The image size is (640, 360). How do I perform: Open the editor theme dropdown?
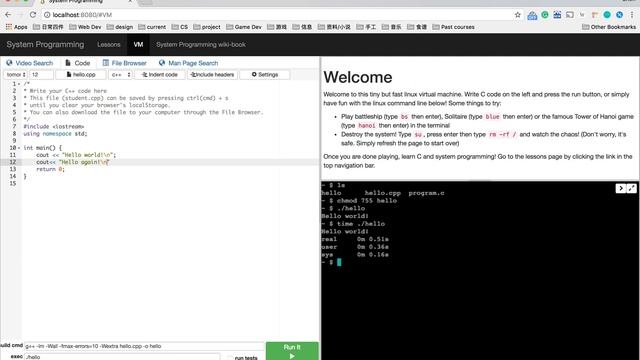point(16,75)
